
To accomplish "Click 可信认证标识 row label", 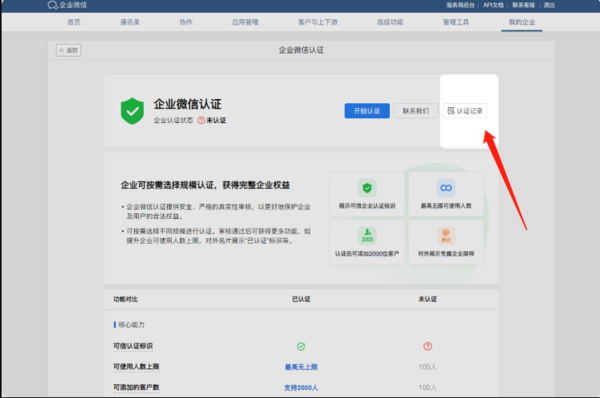I will click(x=133, y=346).
